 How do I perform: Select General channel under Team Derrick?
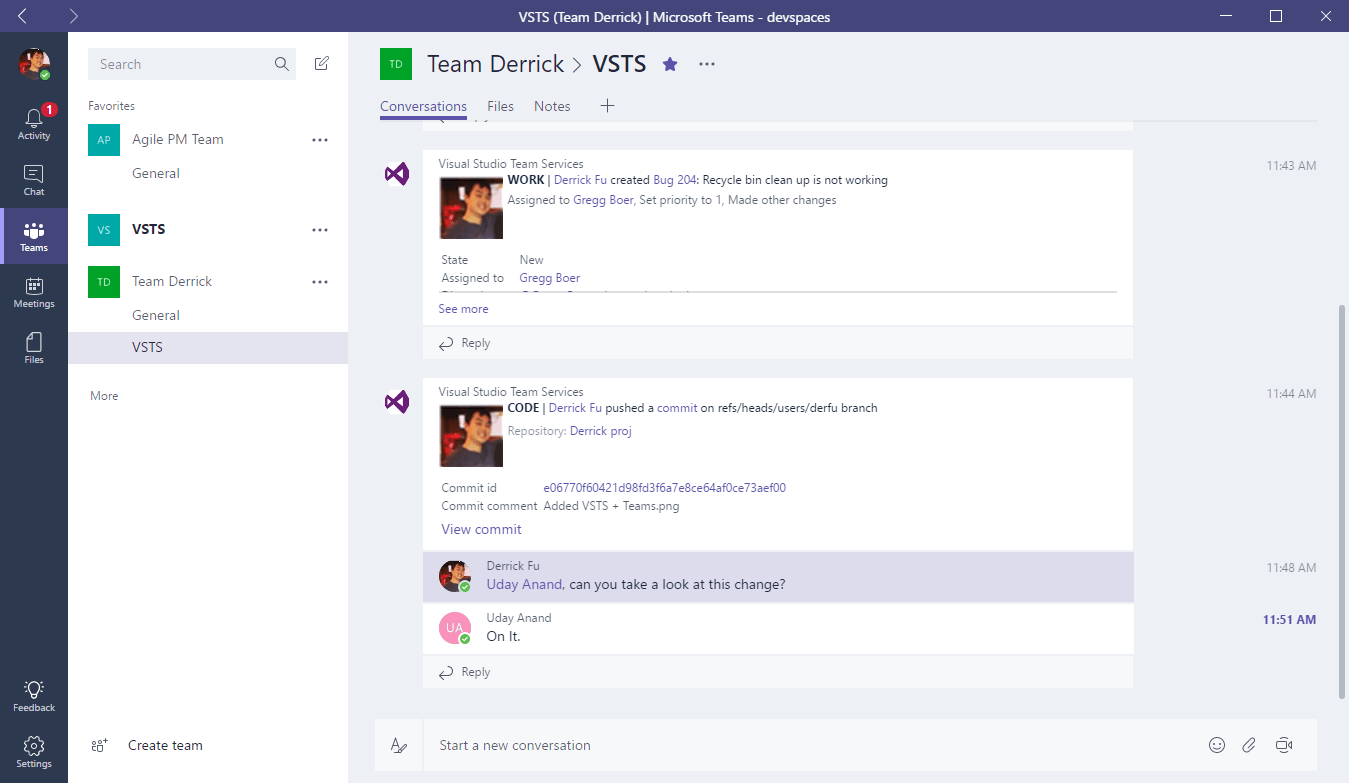(156, 315)
